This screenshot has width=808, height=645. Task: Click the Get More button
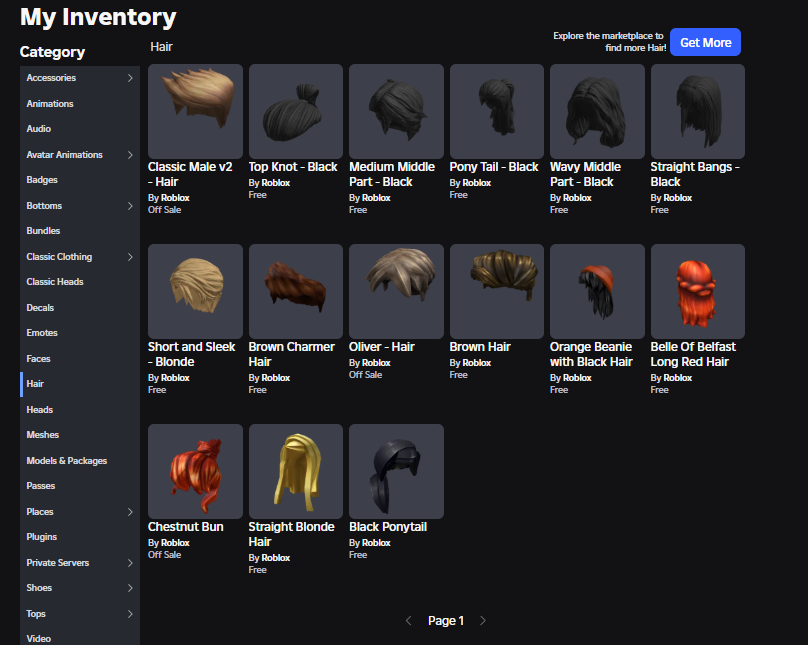(705, 42)
